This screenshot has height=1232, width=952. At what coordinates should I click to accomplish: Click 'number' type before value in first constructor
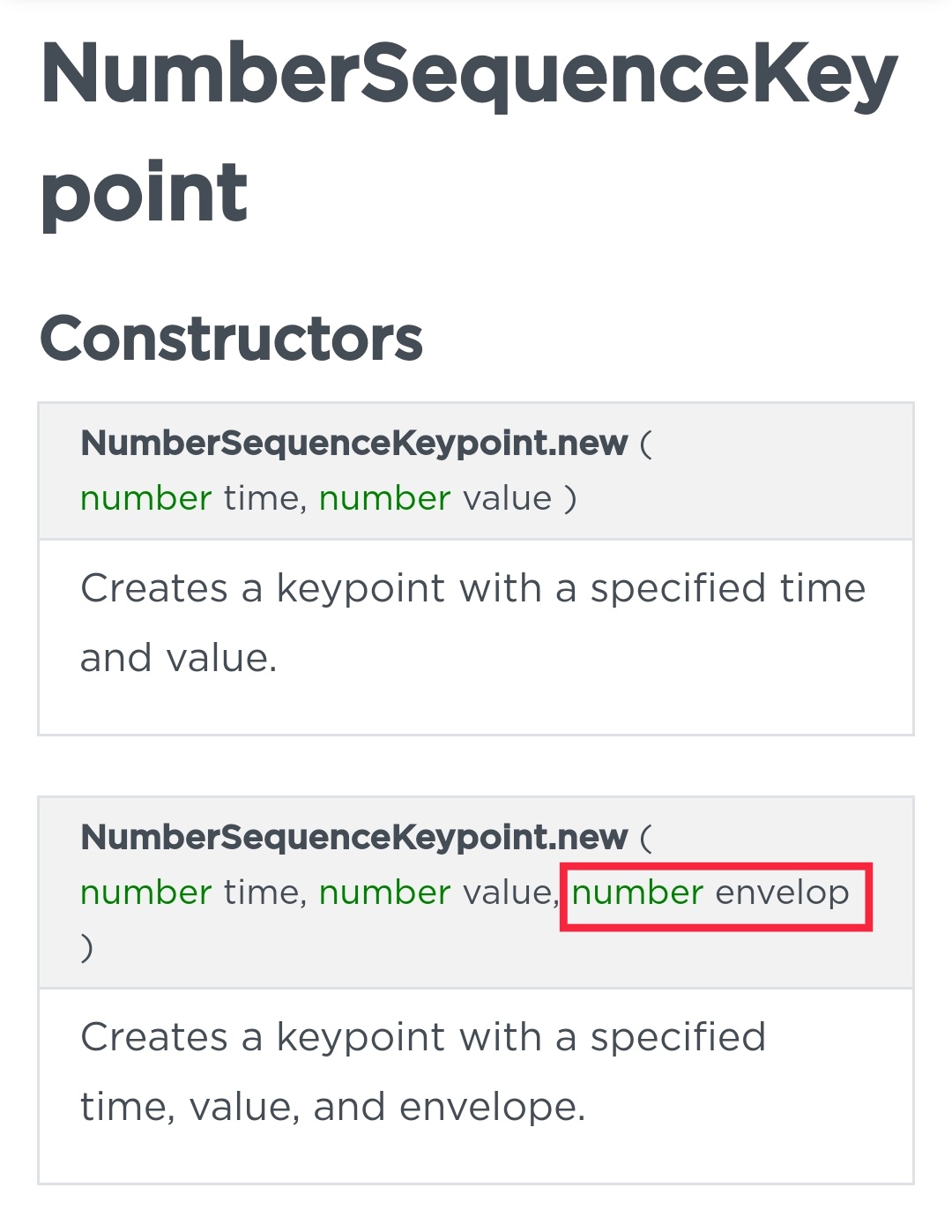pyautogui.click(x=384, y=498)
